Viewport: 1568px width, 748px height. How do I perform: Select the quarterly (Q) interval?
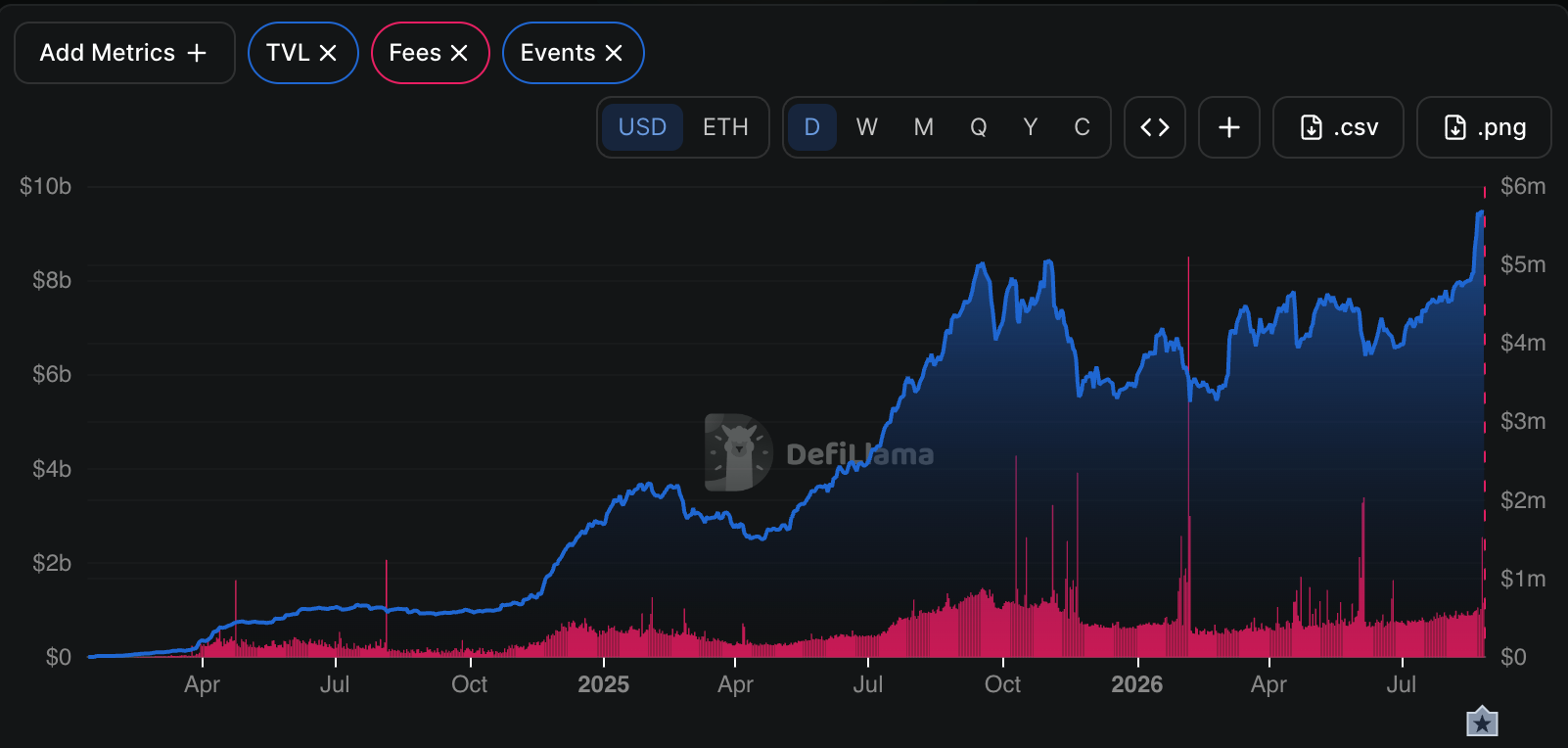point(979,127)
